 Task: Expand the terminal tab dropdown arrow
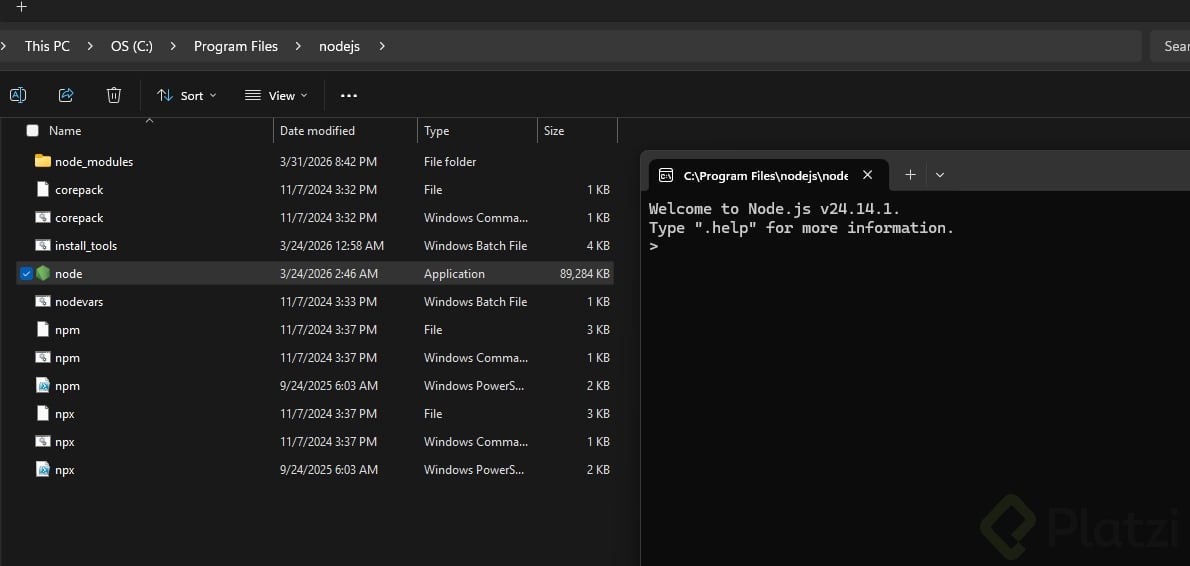click(x=939, y=175)
